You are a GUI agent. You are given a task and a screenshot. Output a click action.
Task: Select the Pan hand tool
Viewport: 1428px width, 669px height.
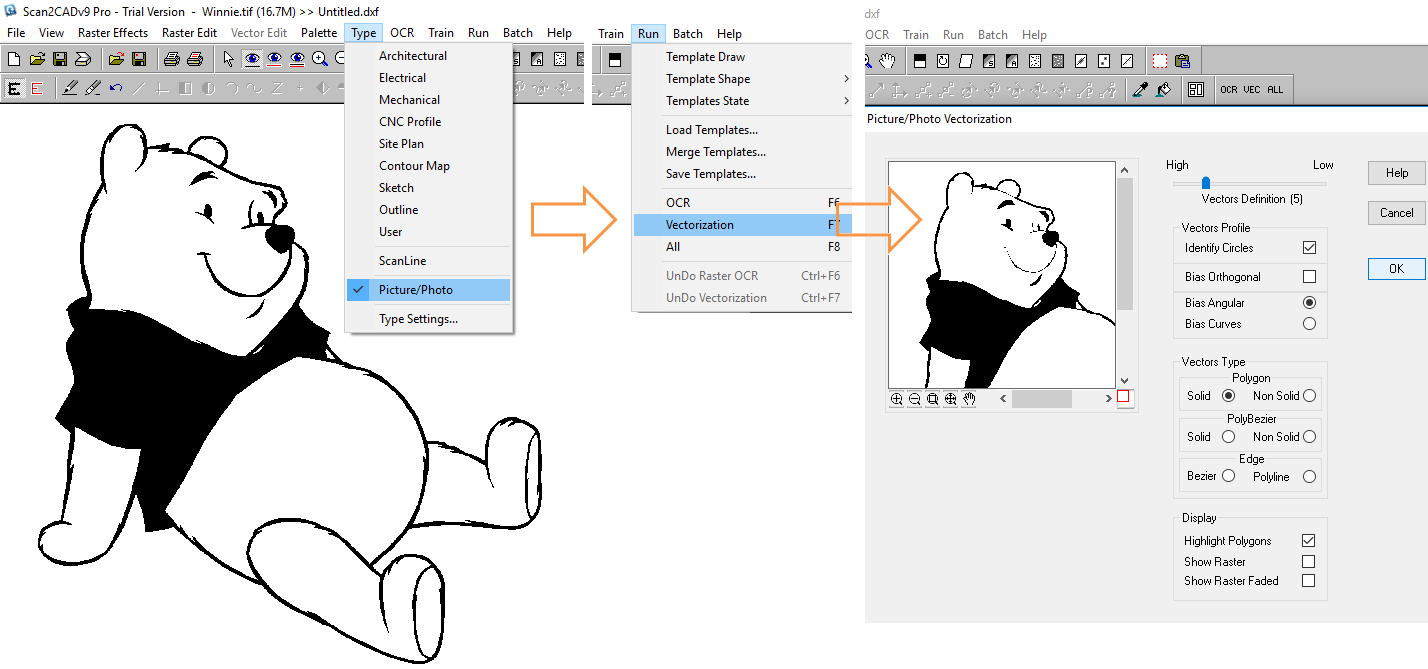coord(887,60)
